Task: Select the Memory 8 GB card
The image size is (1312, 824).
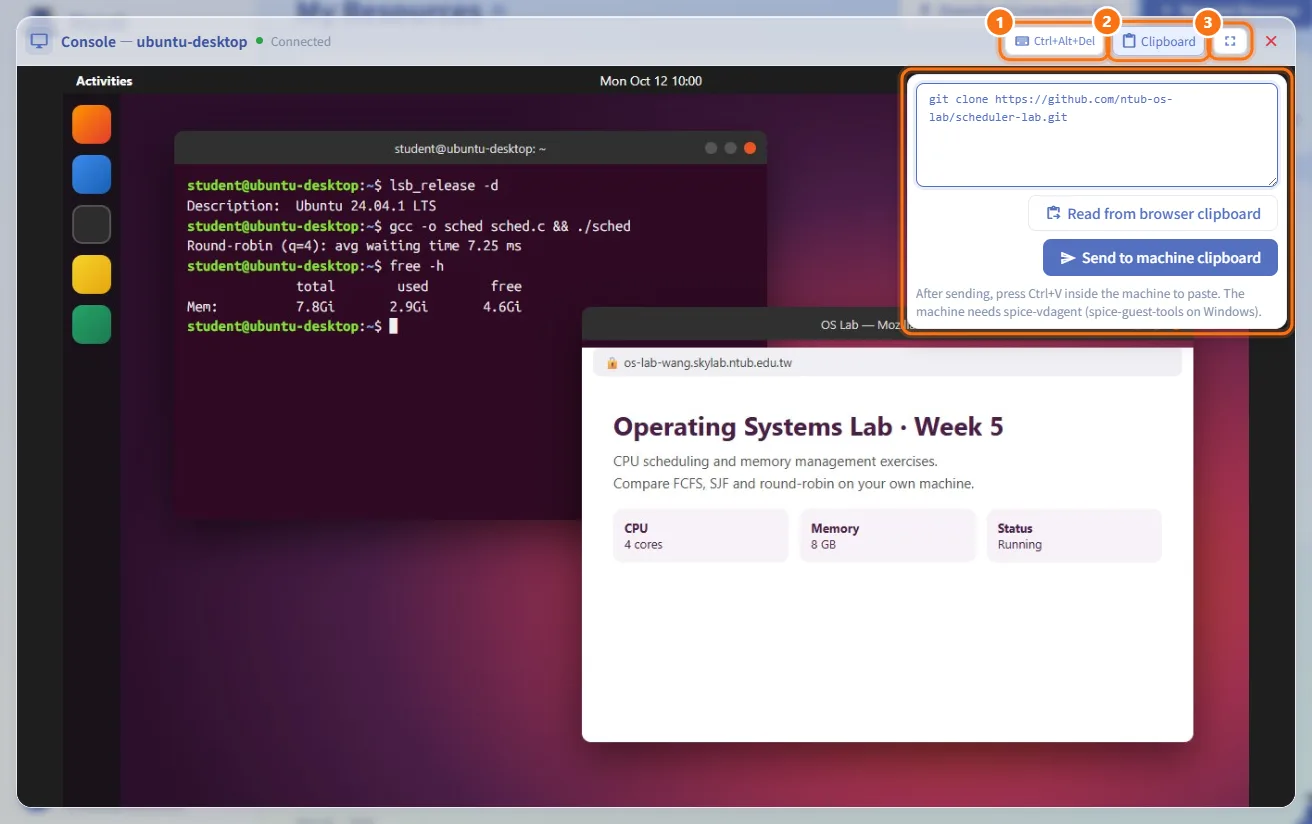Action: click(x=887, y=536)
